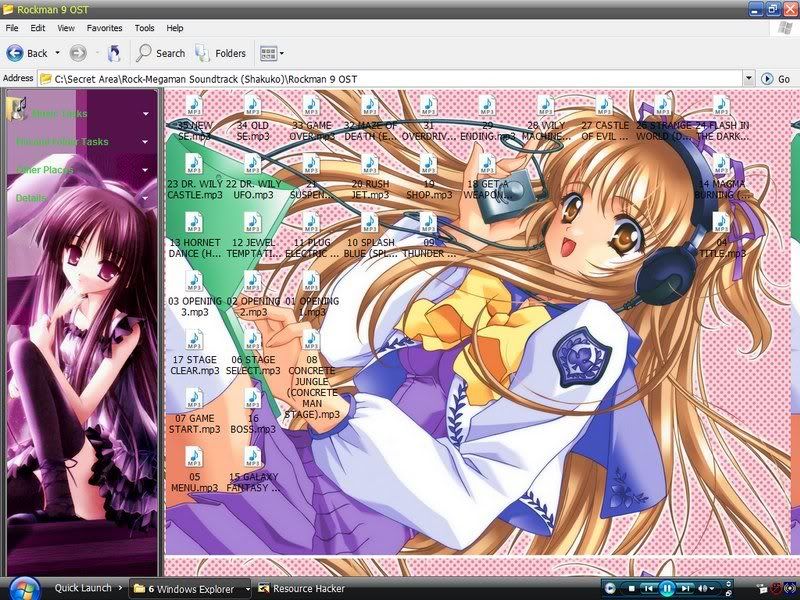800x600 pixels.
Task: Expand the Details panel
Action: 145,198
